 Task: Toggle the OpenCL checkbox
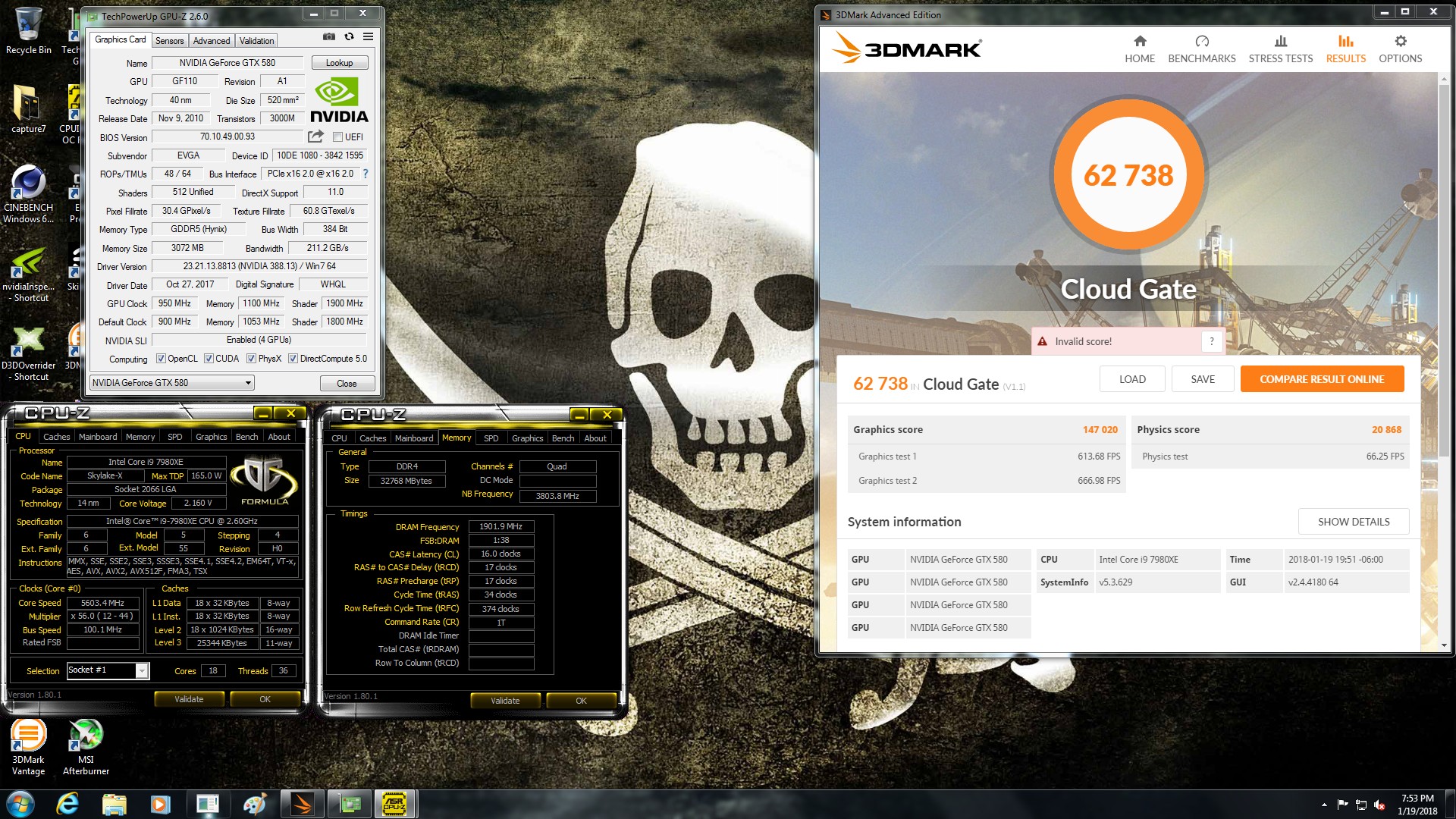click(161, 359)
